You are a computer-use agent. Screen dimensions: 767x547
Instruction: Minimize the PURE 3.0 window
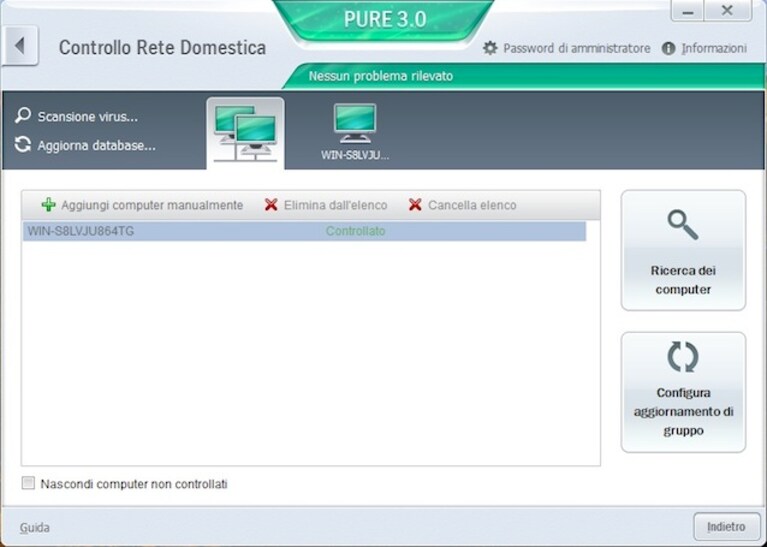(x=687, y=11)
